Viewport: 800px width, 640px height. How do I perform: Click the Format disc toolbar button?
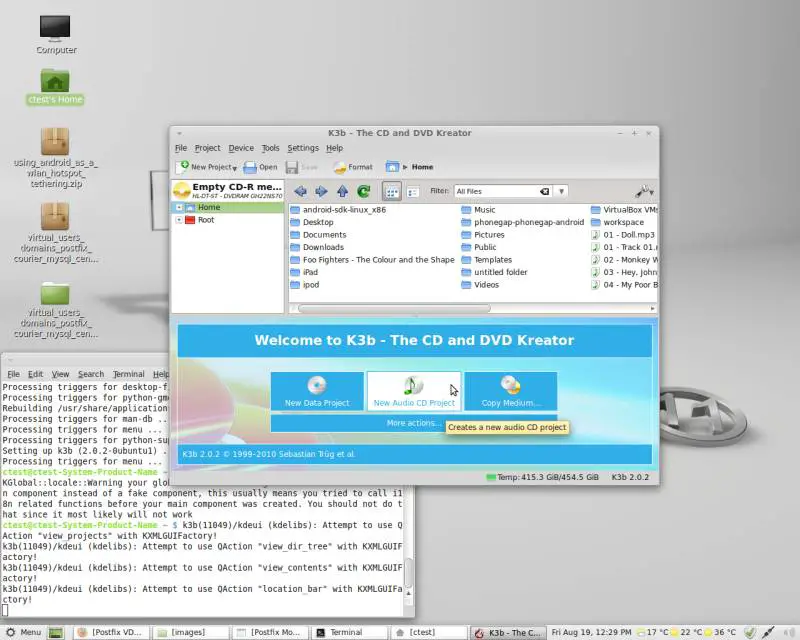coord(353,167)
